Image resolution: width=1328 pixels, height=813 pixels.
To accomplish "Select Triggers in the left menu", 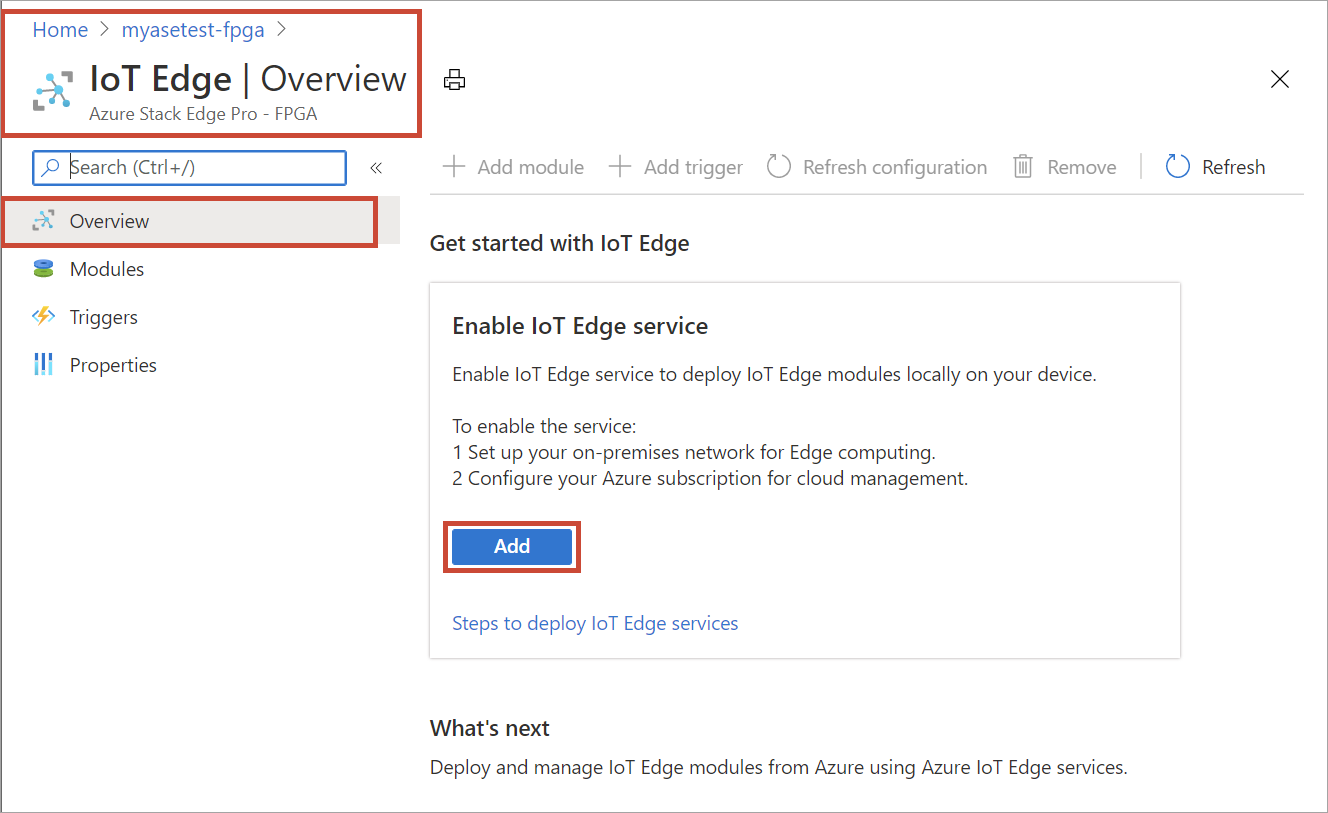I will (x=103, y=317).
